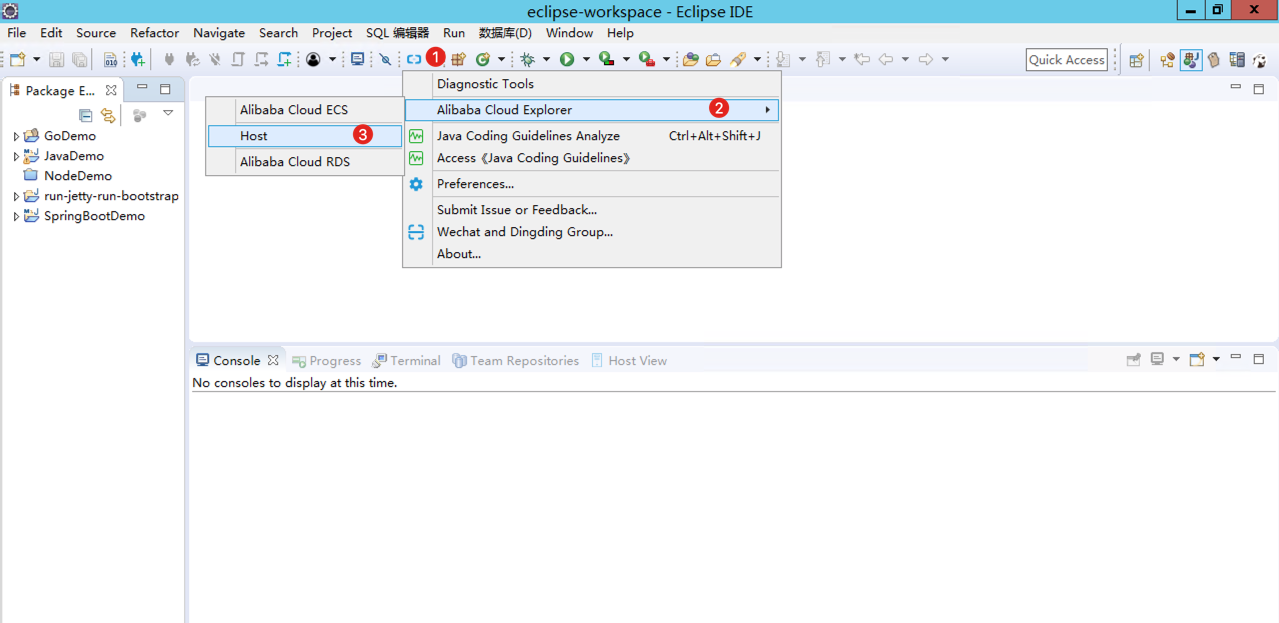Click the user avatar toolbar icon

point(313,60)
